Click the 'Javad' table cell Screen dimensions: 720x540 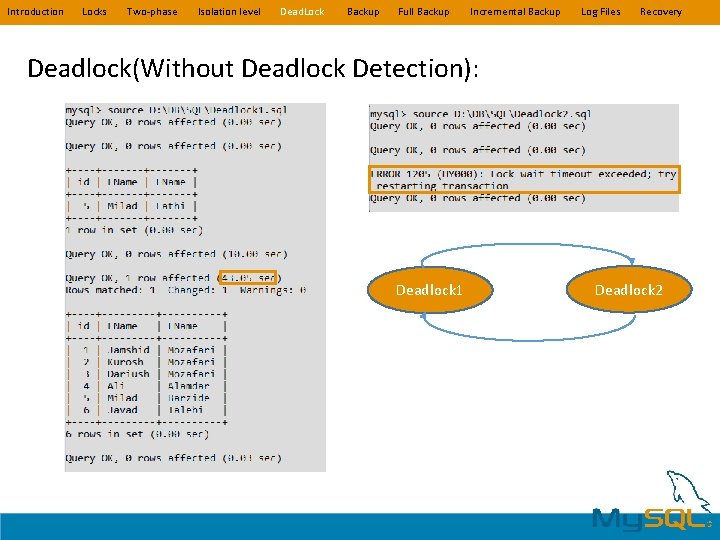(122, 410)
